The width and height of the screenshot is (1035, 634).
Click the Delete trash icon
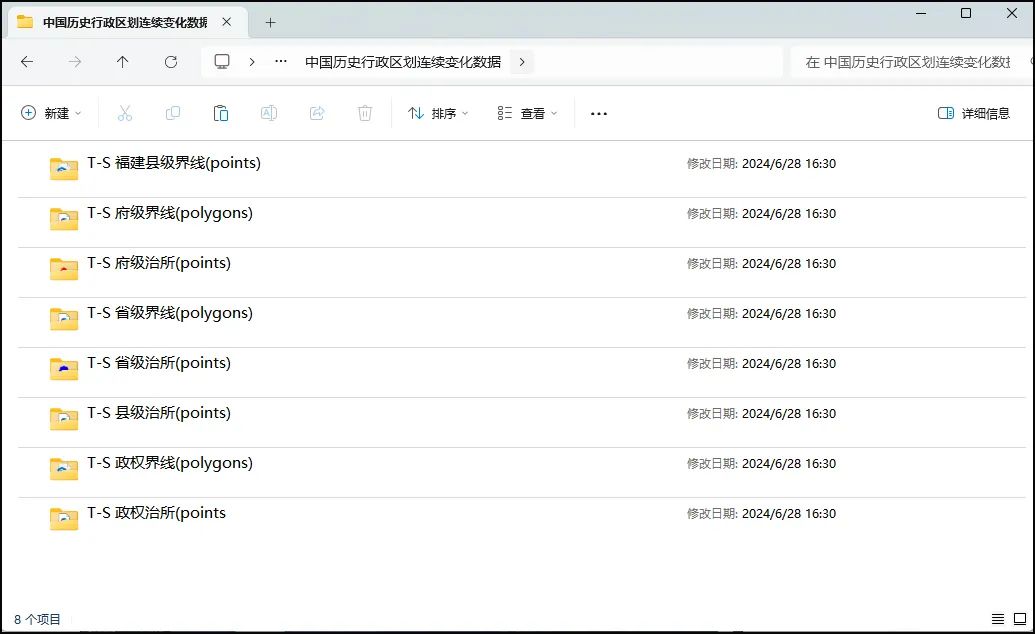pyautogui.click(x=365, y=113)
